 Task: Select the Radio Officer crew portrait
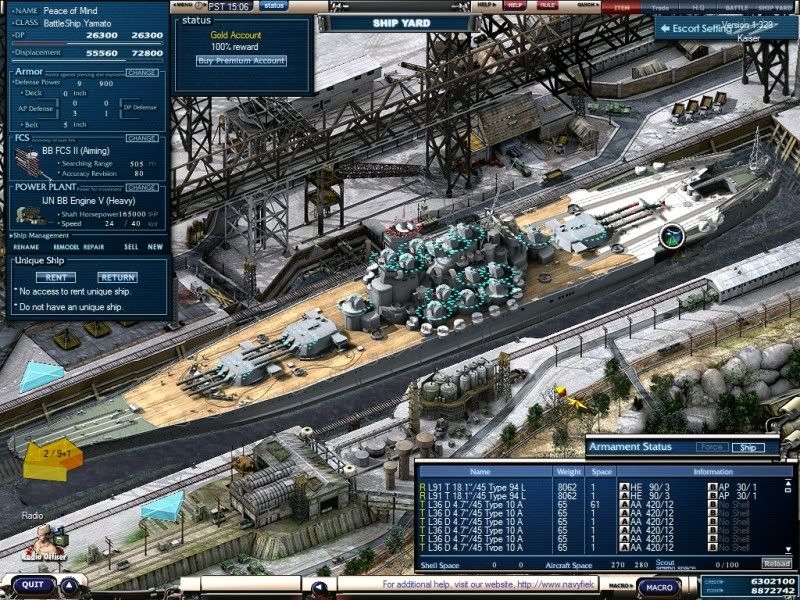click(46, 542)
